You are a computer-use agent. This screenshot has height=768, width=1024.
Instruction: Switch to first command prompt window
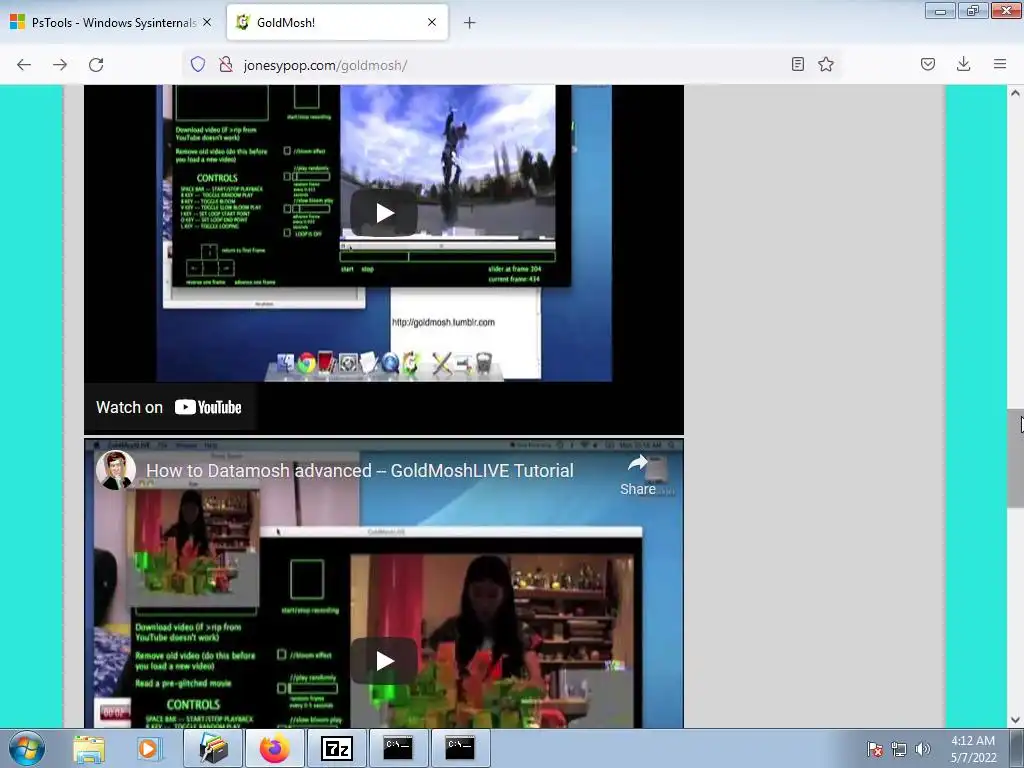tap(398, 748)
